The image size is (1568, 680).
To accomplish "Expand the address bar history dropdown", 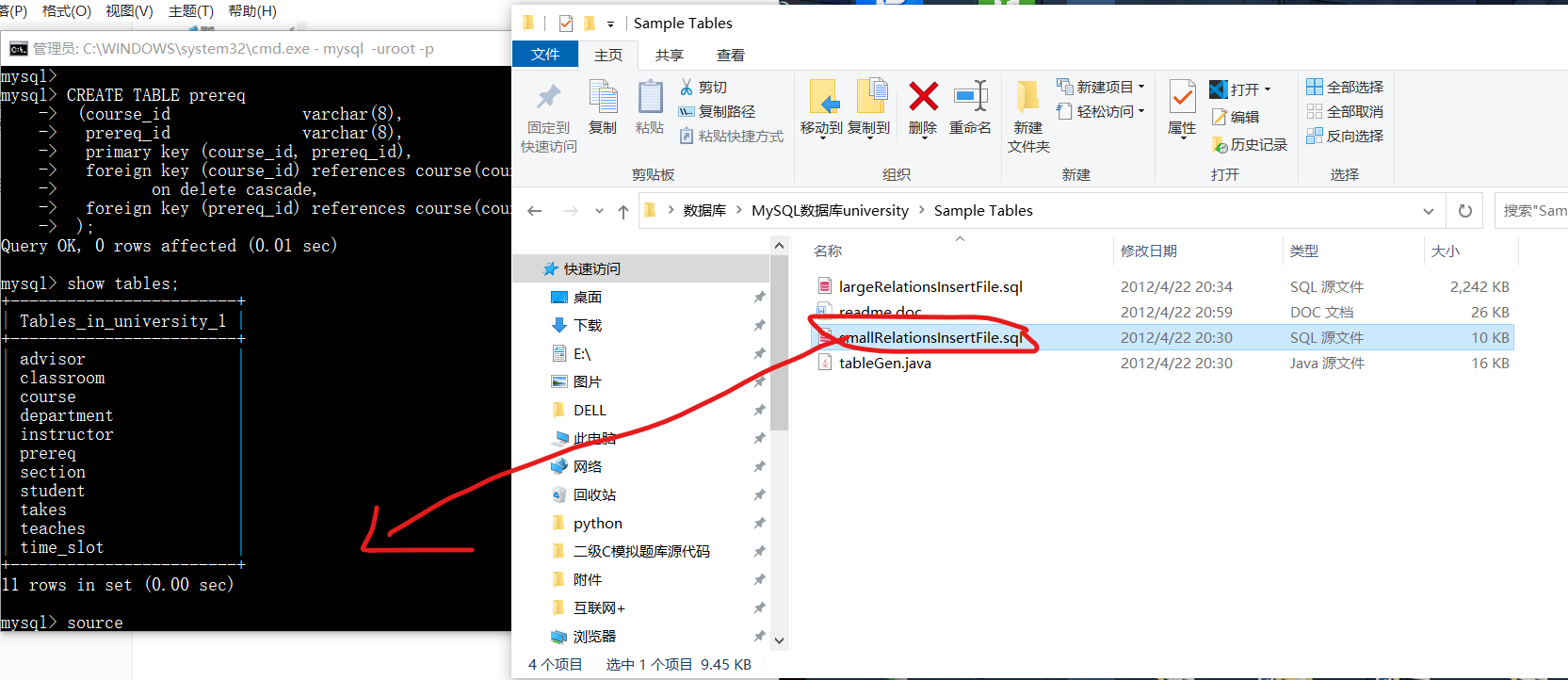I will pyautogui.click(x=1429, y=211).
